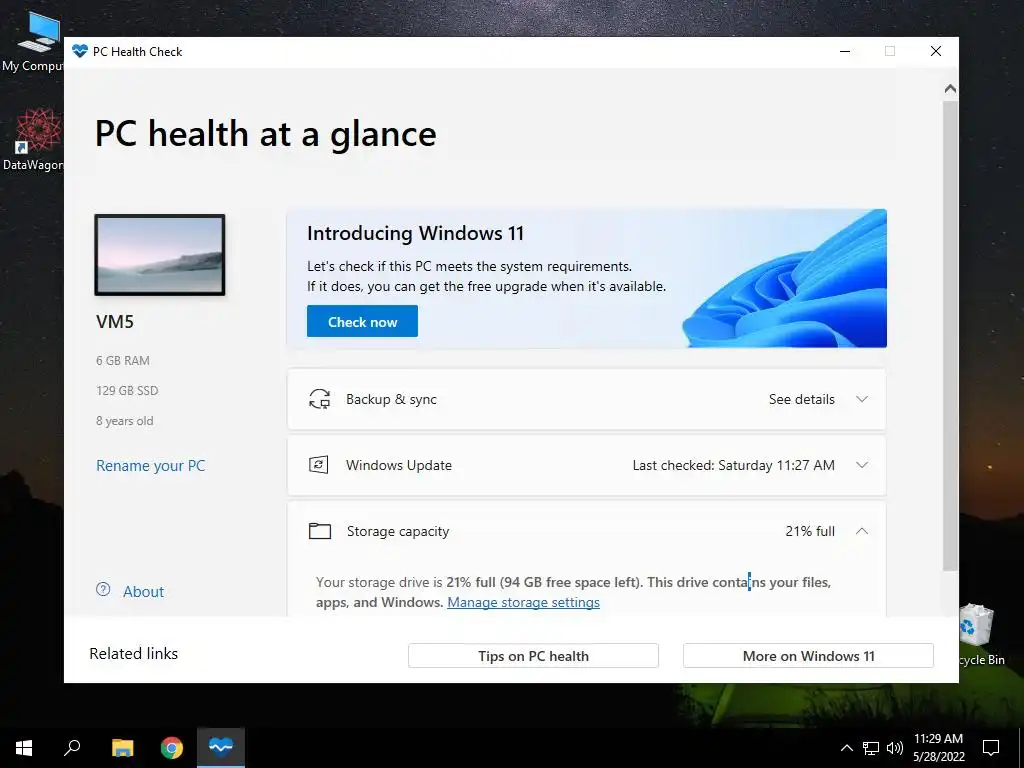Screen dimensions: 1024x768
Task: Expand Windows Update chevron
Action: click(862, 465)
